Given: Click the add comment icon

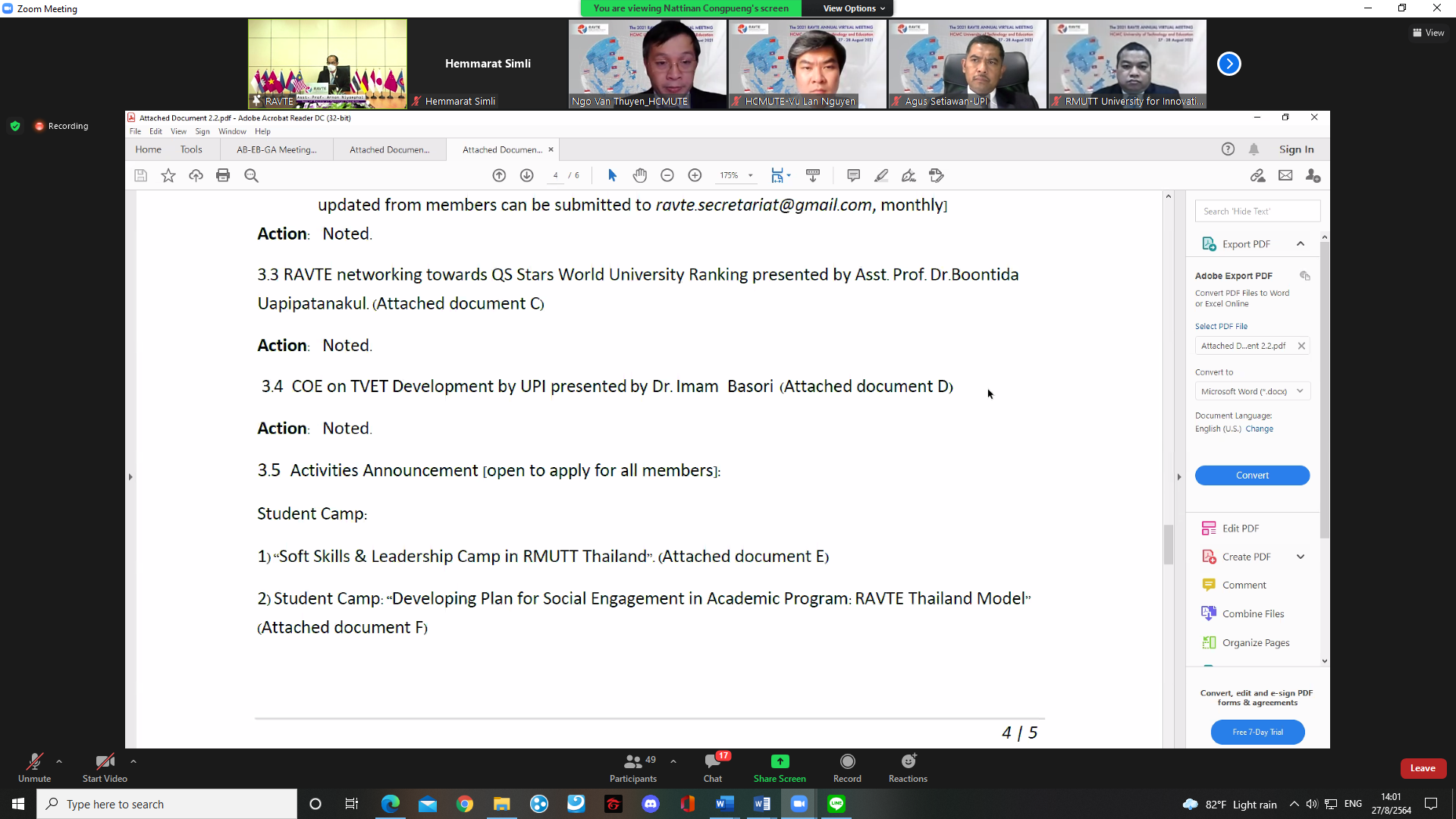Looking at the screenshot, I should 853,176.
